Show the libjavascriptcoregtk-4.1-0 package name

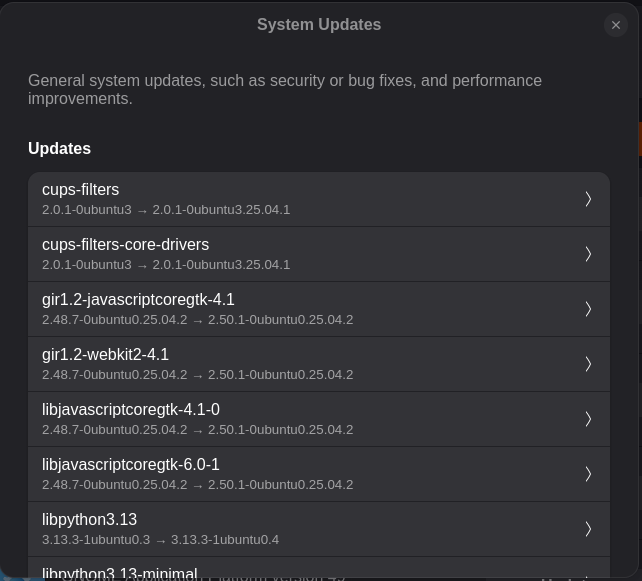point(131,410)
